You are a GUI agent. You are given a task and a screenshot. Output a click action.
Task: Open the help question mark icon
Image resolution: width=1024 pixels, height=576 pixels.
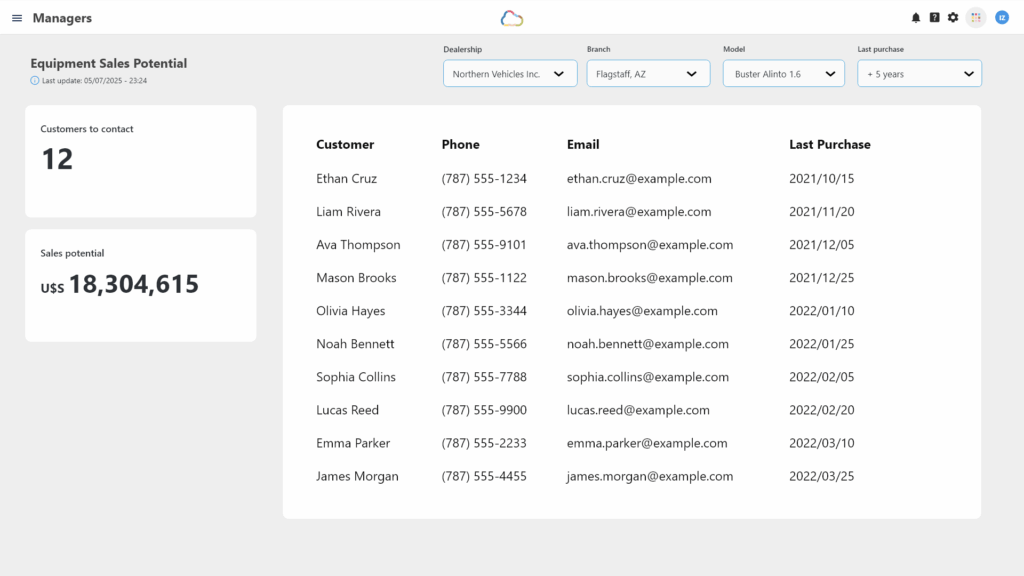coord(935,18)
